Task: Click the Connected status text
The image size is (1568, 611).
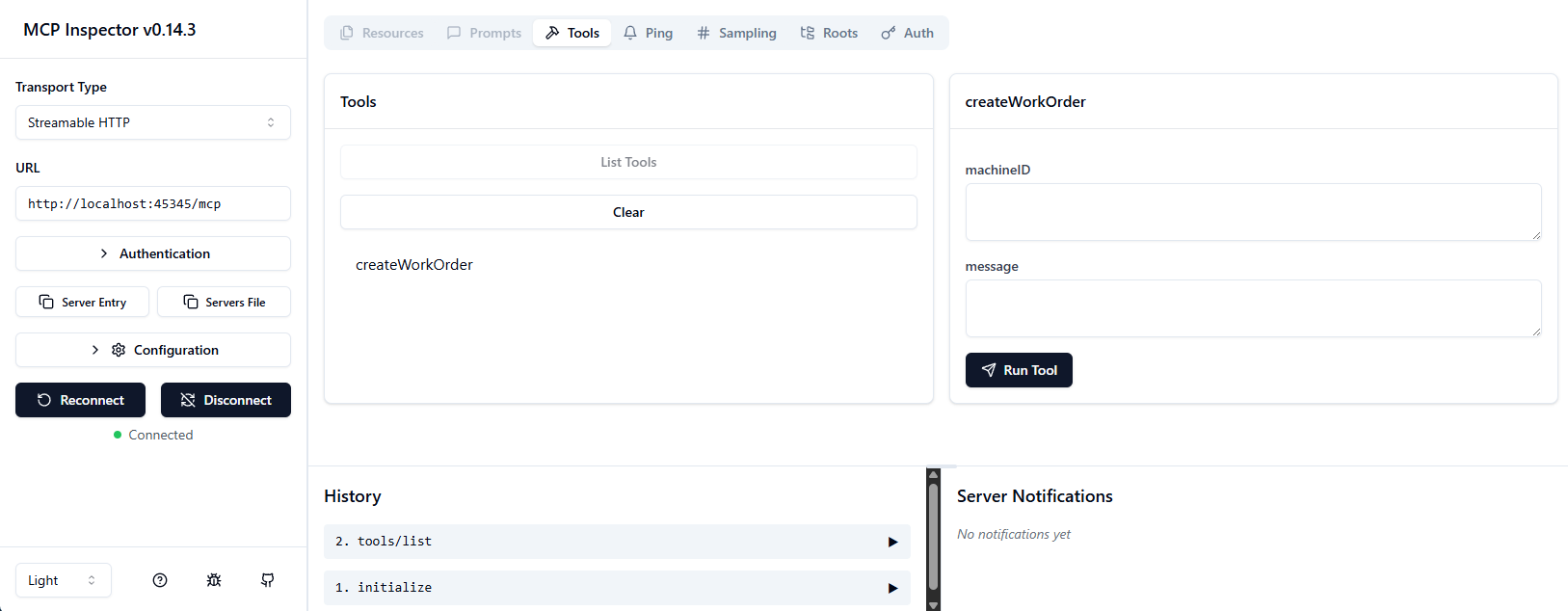Action: click(161, 435)
